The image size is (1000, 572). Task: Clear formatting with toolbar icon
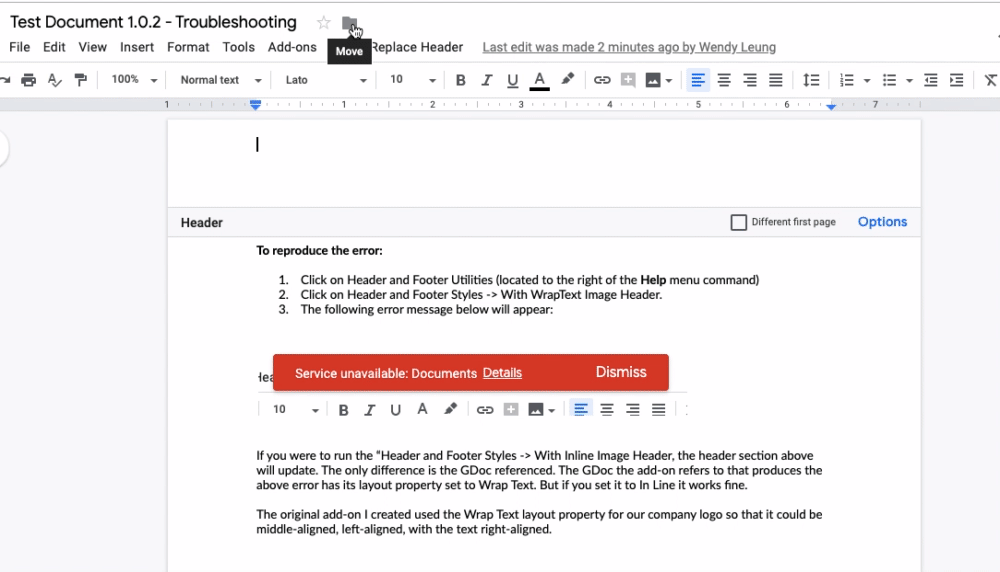[x=990, y=80]
